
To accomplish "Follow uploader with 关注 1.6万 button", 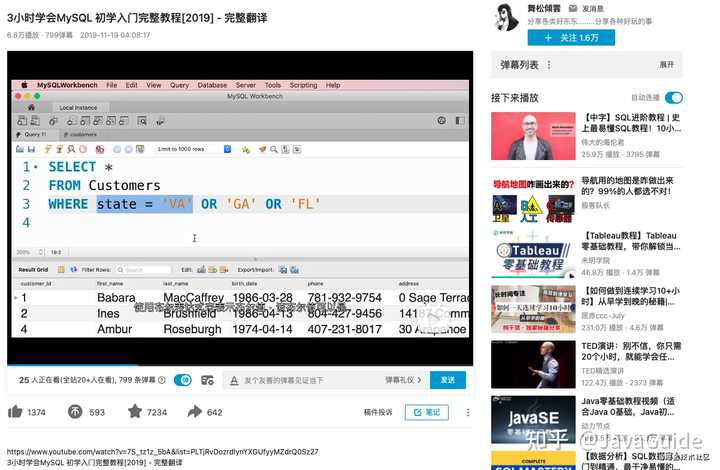I will click(x=571, y=38).
